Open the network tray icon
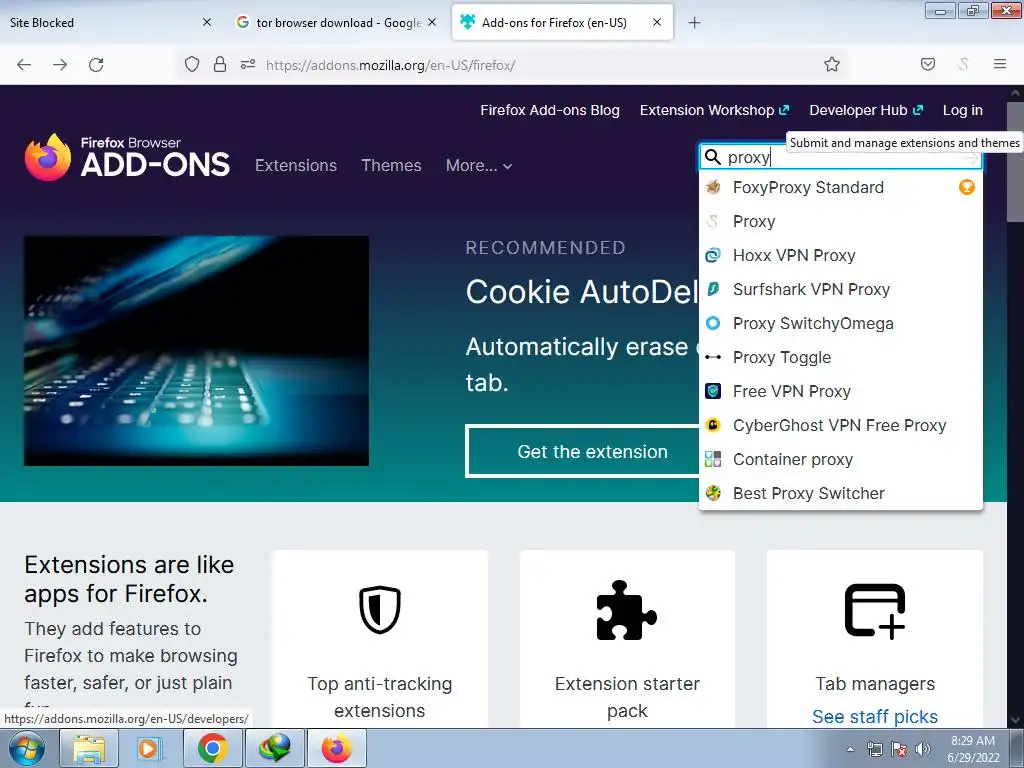 tap(874, 749)
